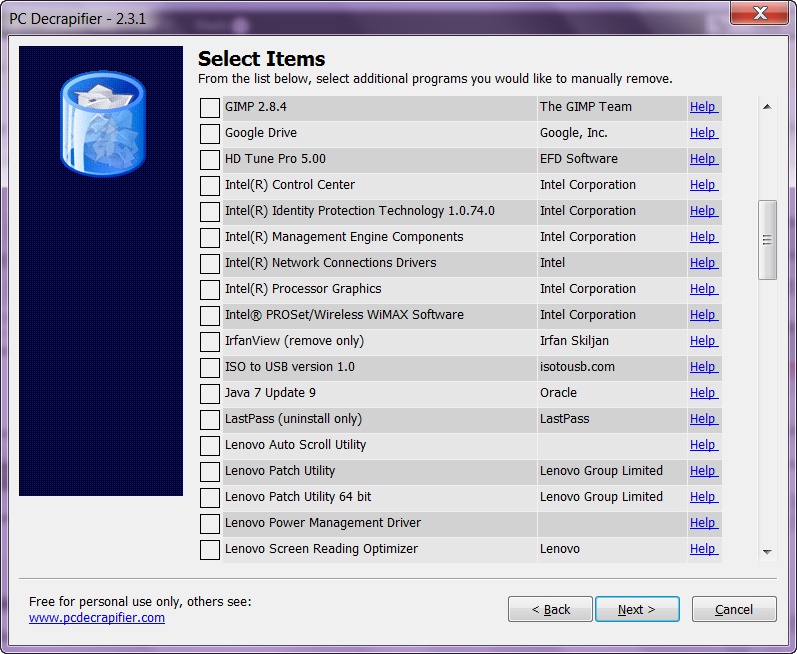This screenshot has height=654, width=797.
Task: Check Intel(R) Identity Protection Technology box
Action: (209, 211)
